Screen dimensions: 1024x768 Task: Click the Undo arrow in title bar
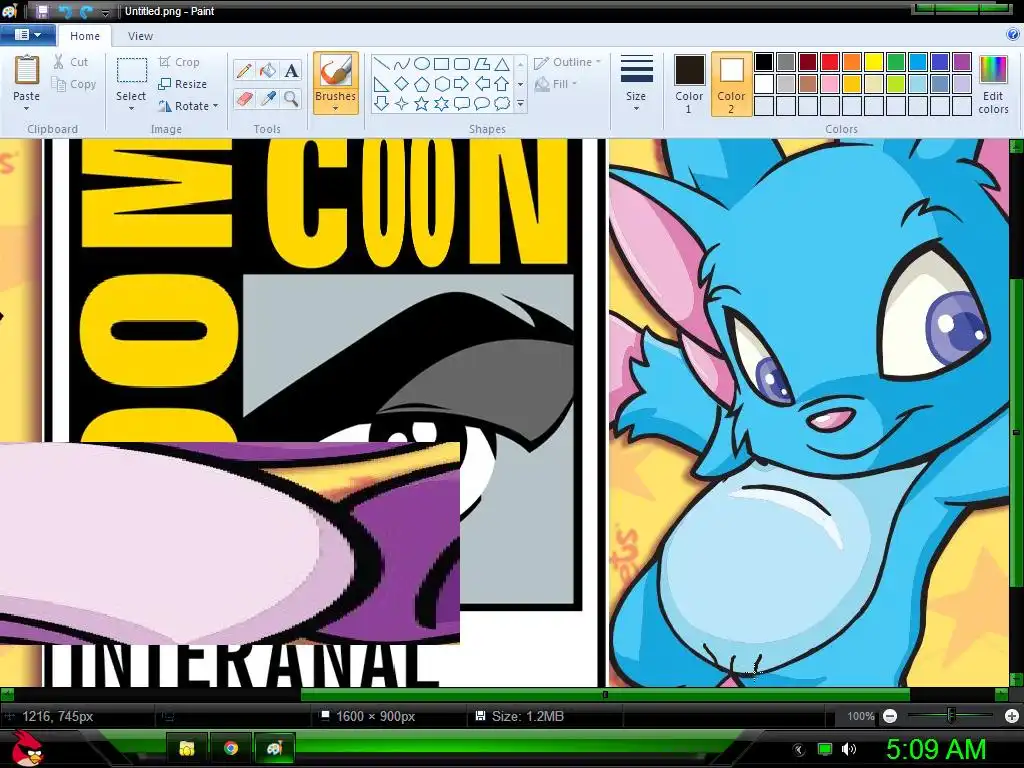point(65,11)
